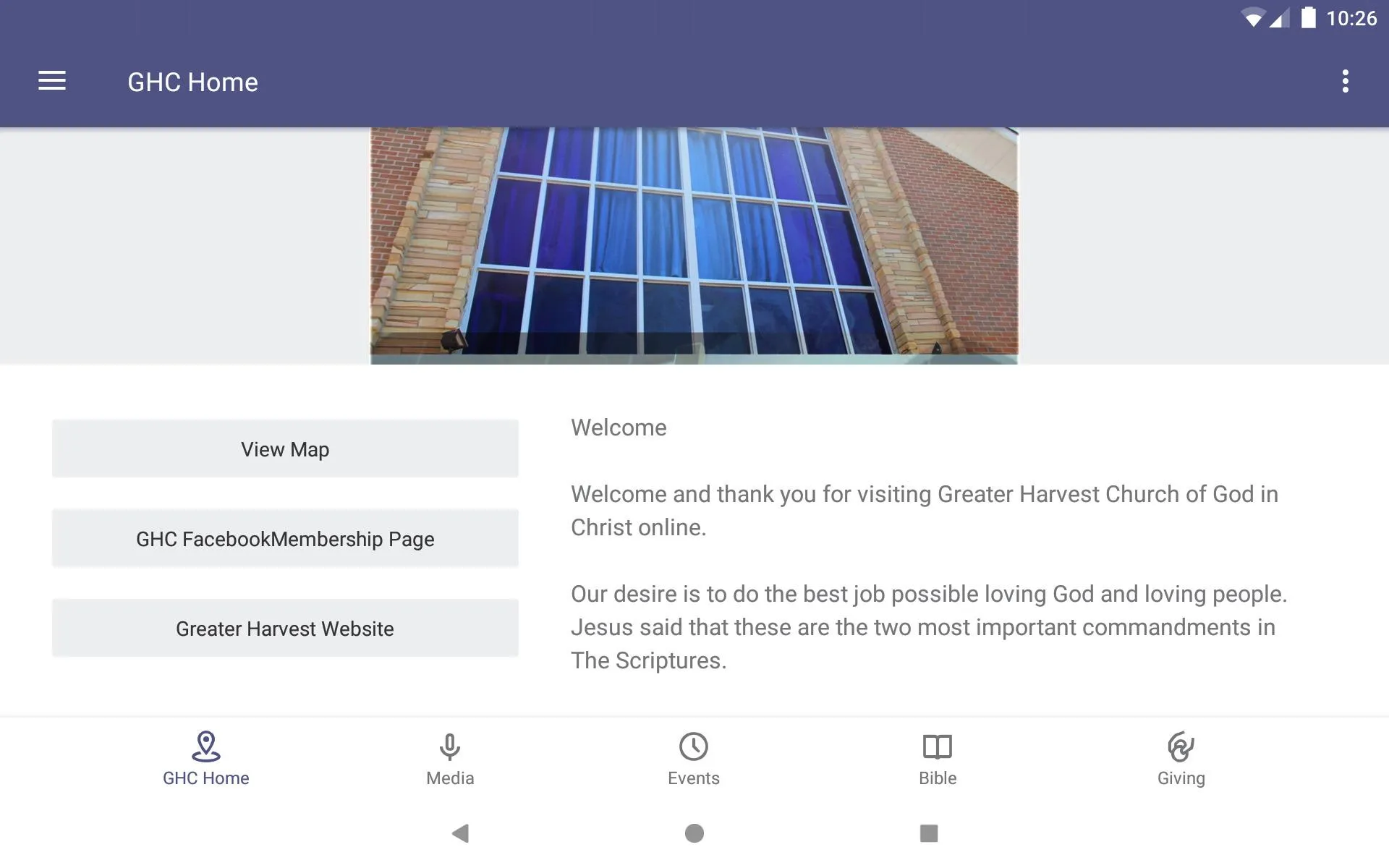The image size is (1389, 868).
Task: Tap the battery status icon
Action: click(1309, 17)
